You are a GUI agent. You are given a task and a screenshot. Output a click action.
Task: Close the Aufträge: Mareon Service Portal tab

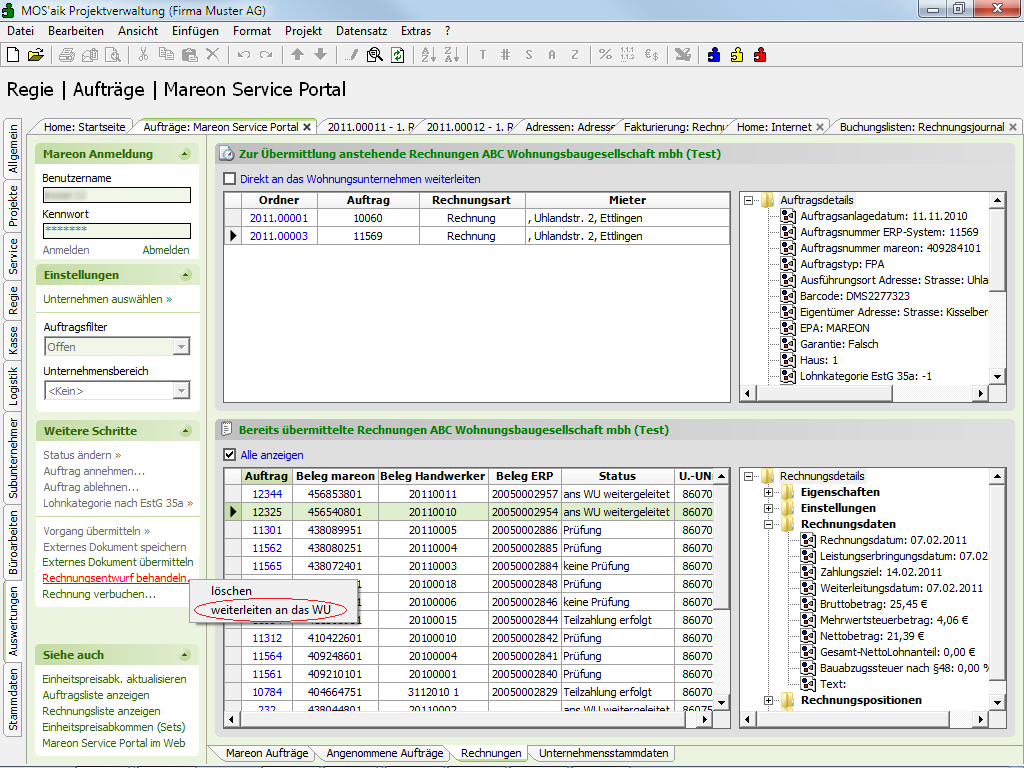(306, 127)
